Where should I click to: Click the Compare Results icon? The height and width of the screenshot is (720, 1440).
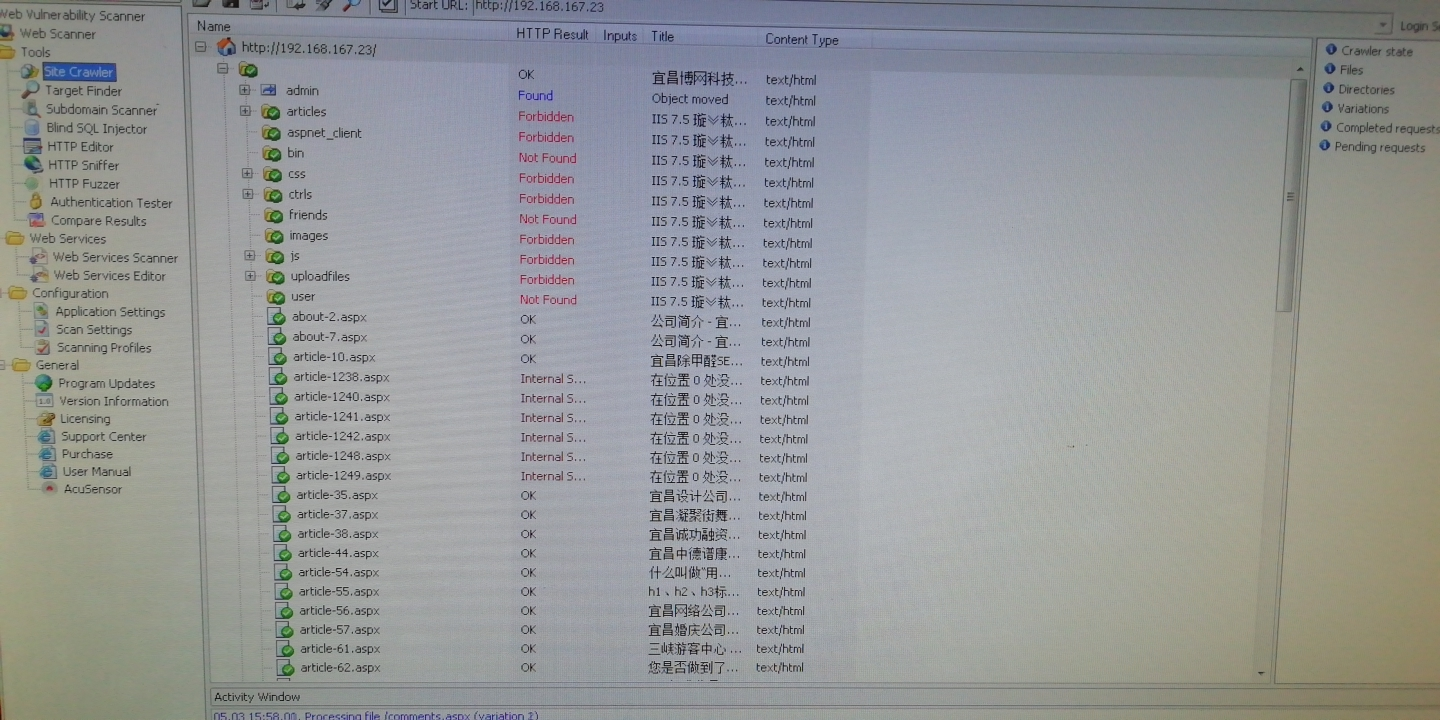[x=37, y=220]
